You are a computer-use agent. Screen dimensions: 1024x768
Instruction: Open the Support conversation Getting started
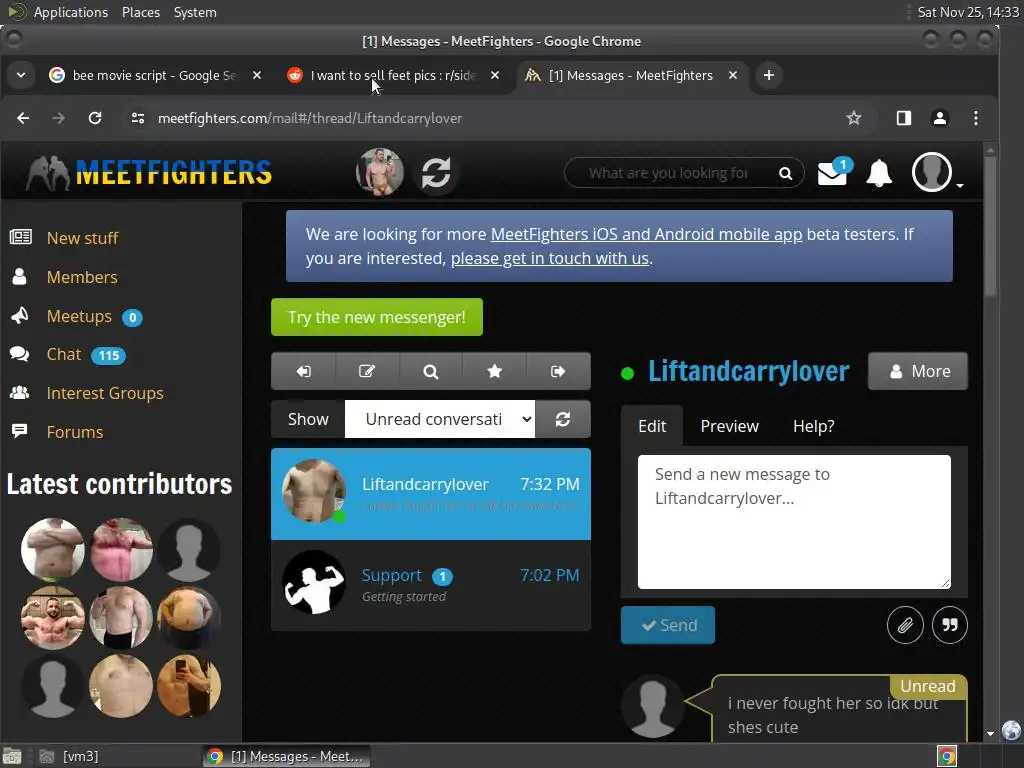tap(431, 586)
